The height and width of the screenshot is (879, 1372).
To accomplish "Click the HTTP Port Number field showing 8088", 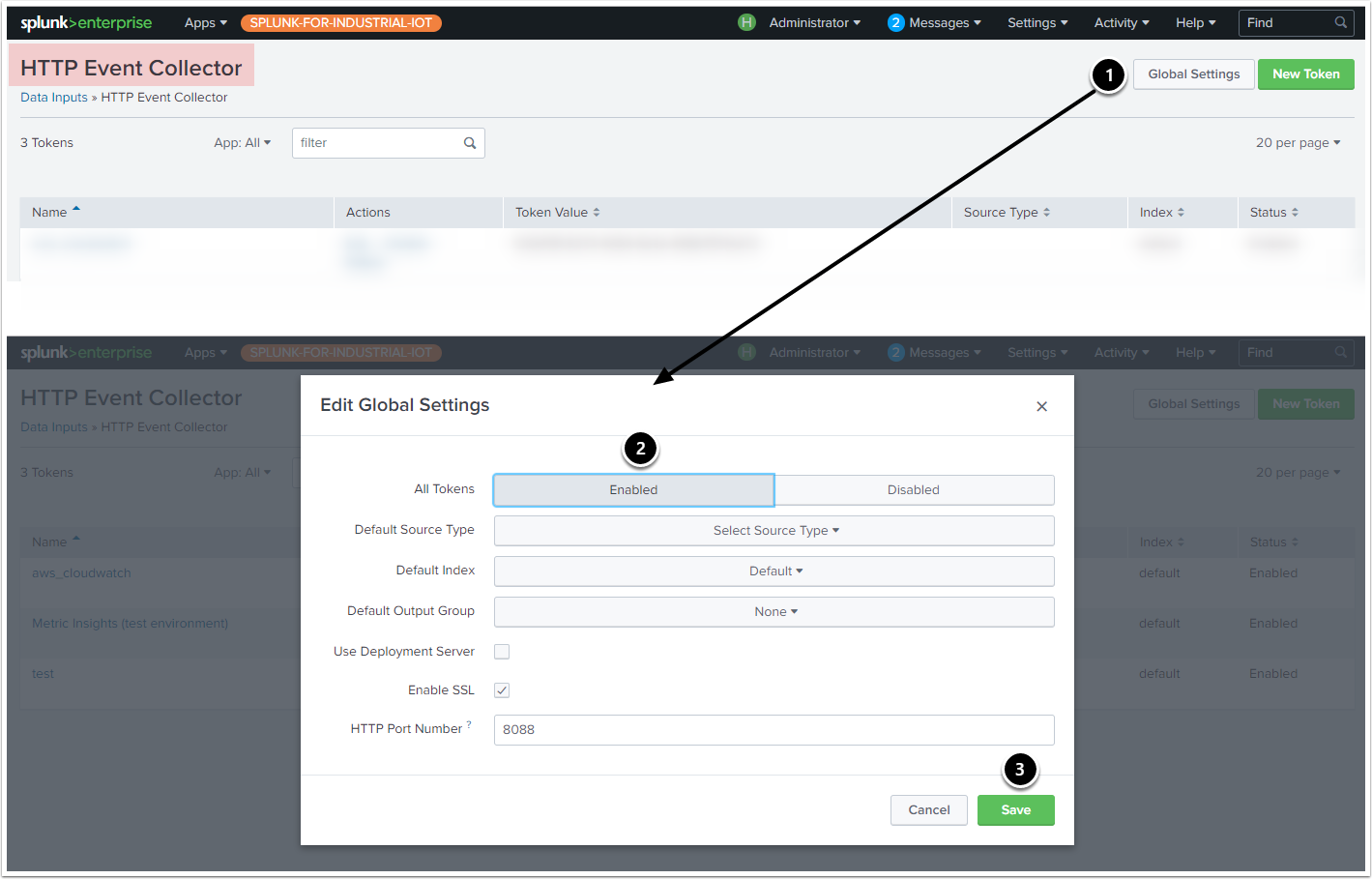I will (774, 730).
